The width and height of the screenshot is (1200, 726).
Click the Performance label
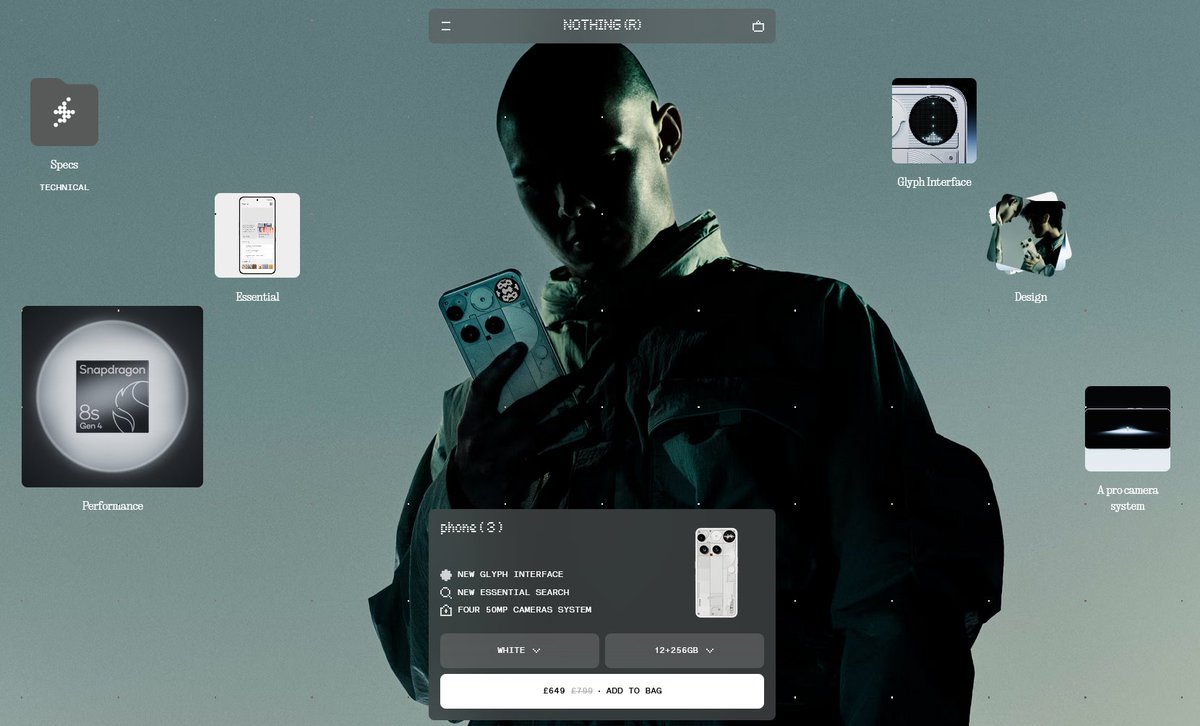point(112,506)
